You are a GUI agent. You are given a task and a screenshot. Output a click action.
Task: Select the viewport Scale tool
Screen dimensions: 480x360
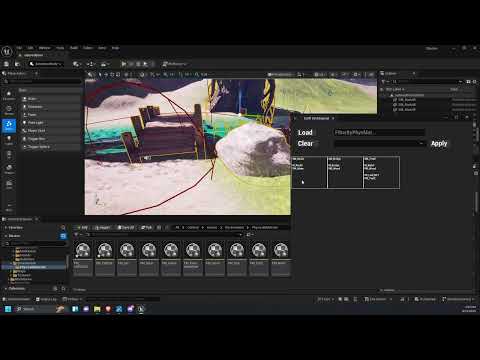tap(118, 75)
